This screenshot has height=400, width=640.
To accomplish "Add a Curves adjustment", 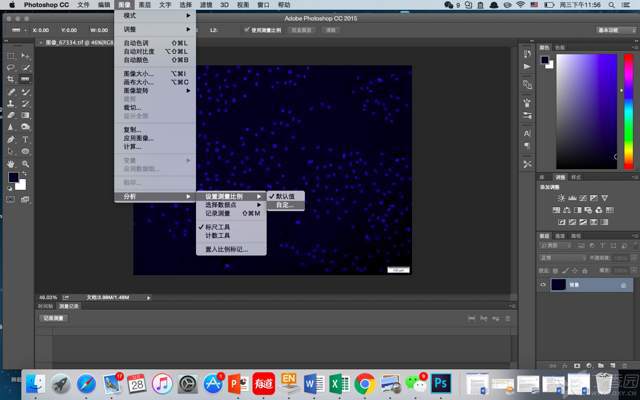I will (583, 198).
